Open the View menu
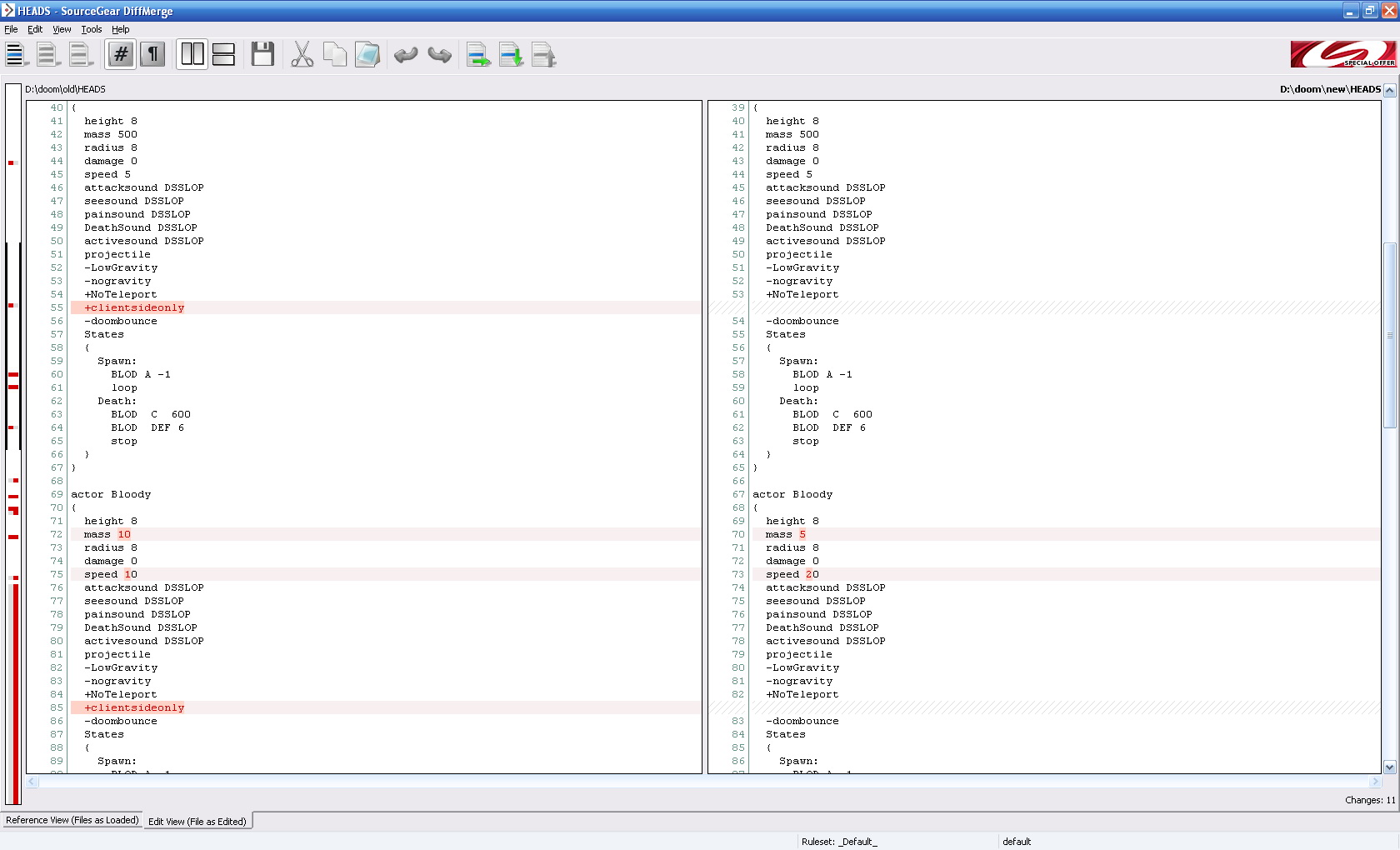The image size is (1400, 850). (62, 29)
